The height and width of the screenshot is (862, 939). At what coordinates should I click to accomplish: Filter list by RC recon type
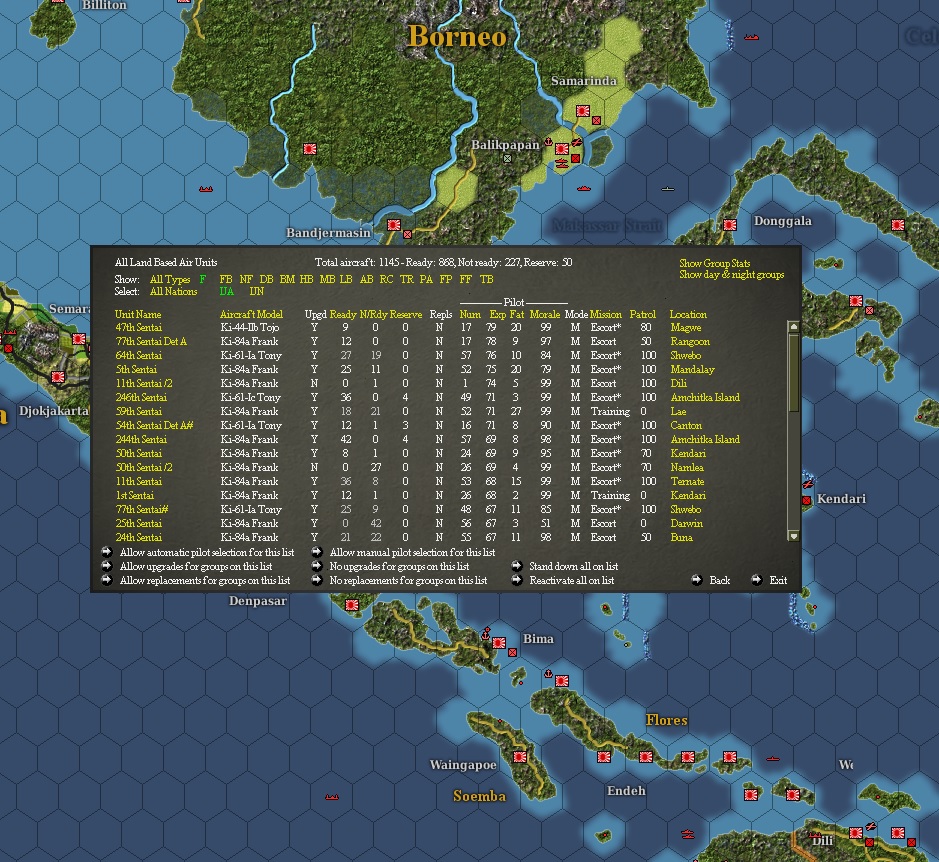click(386, 279)
